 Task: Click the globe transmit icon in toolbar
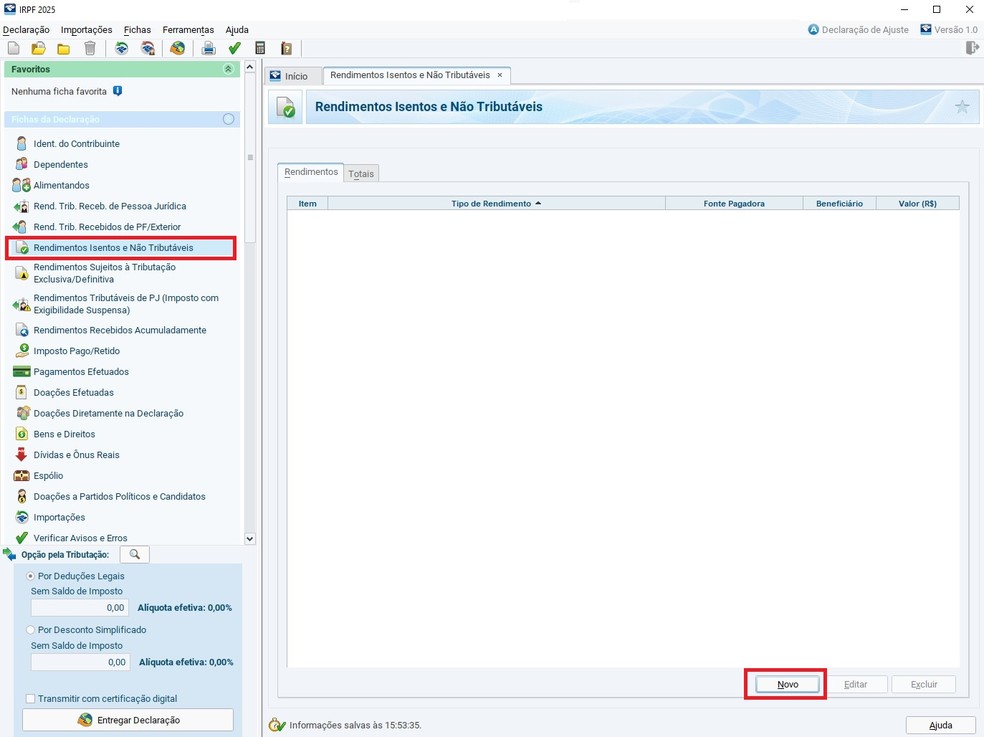tap(177, 48)
